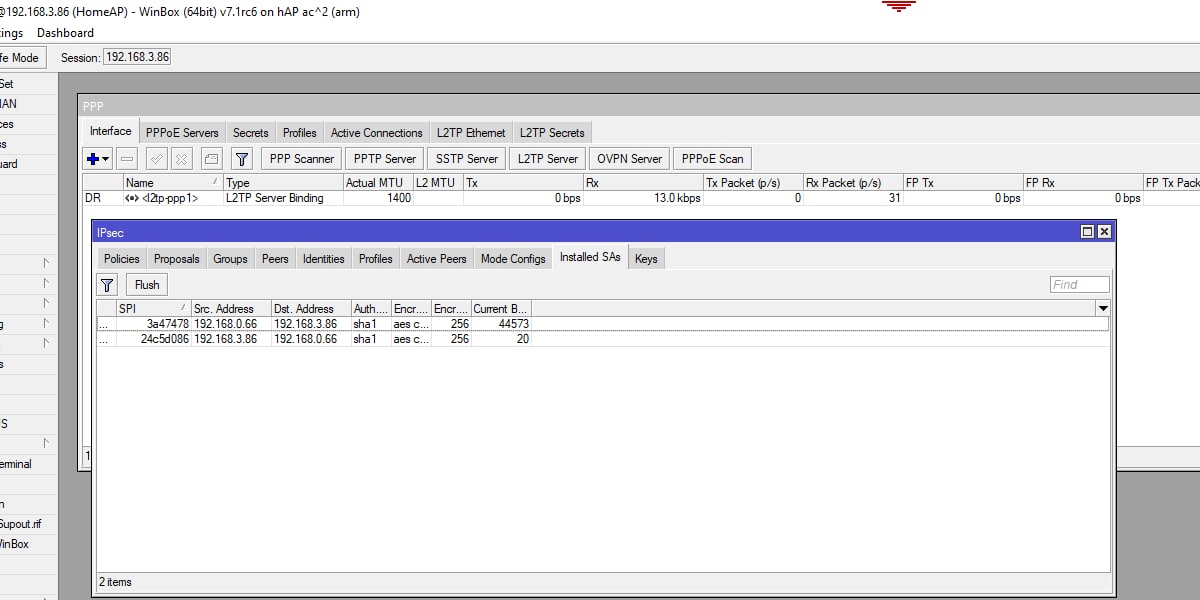Click the blue plus Add icon in PPP

(x=93, y=159)
